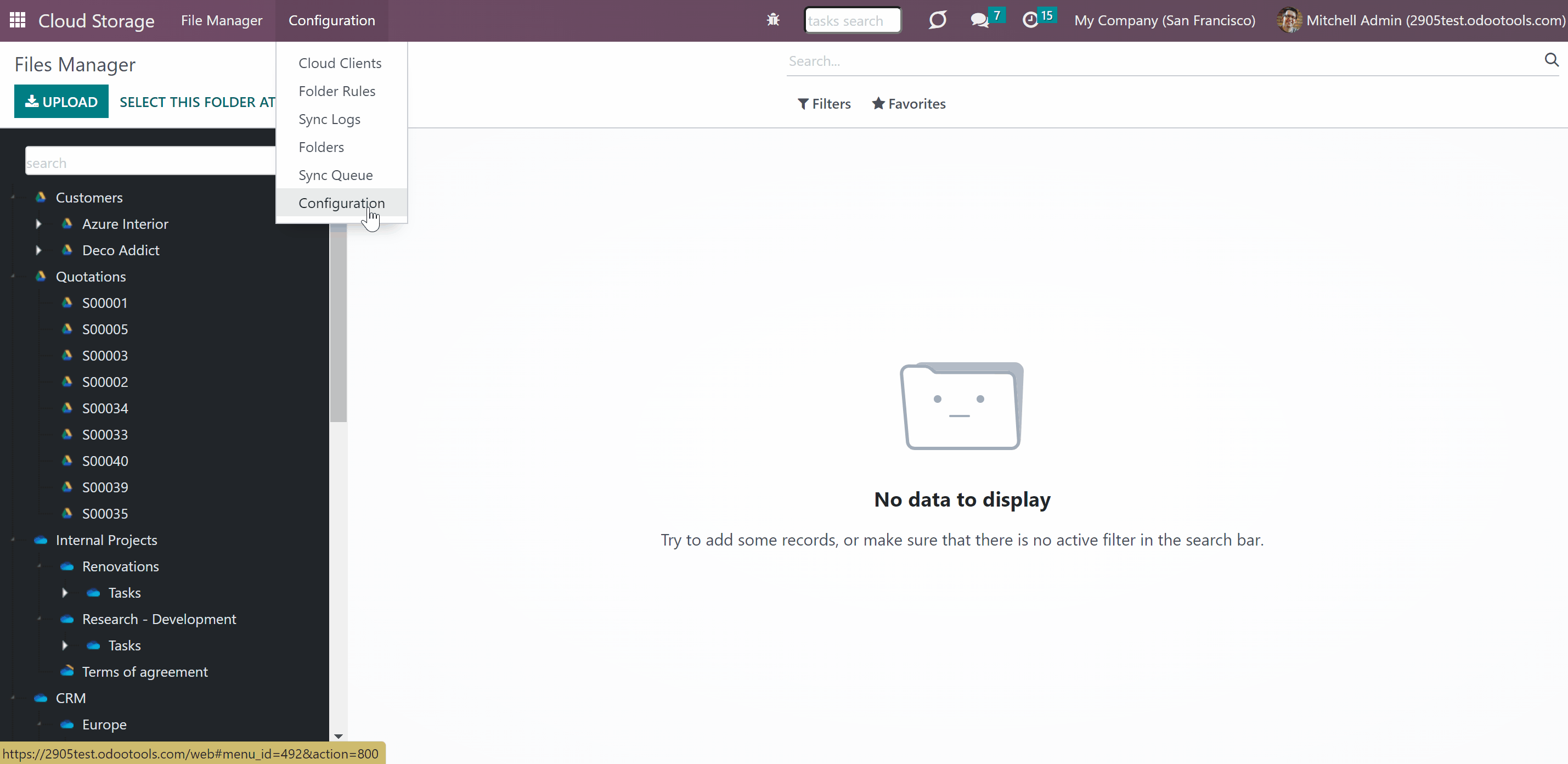Click the Cloud Storage app title
The image size is (1568, 764).
pyautogui.click(x=96, y=20)
